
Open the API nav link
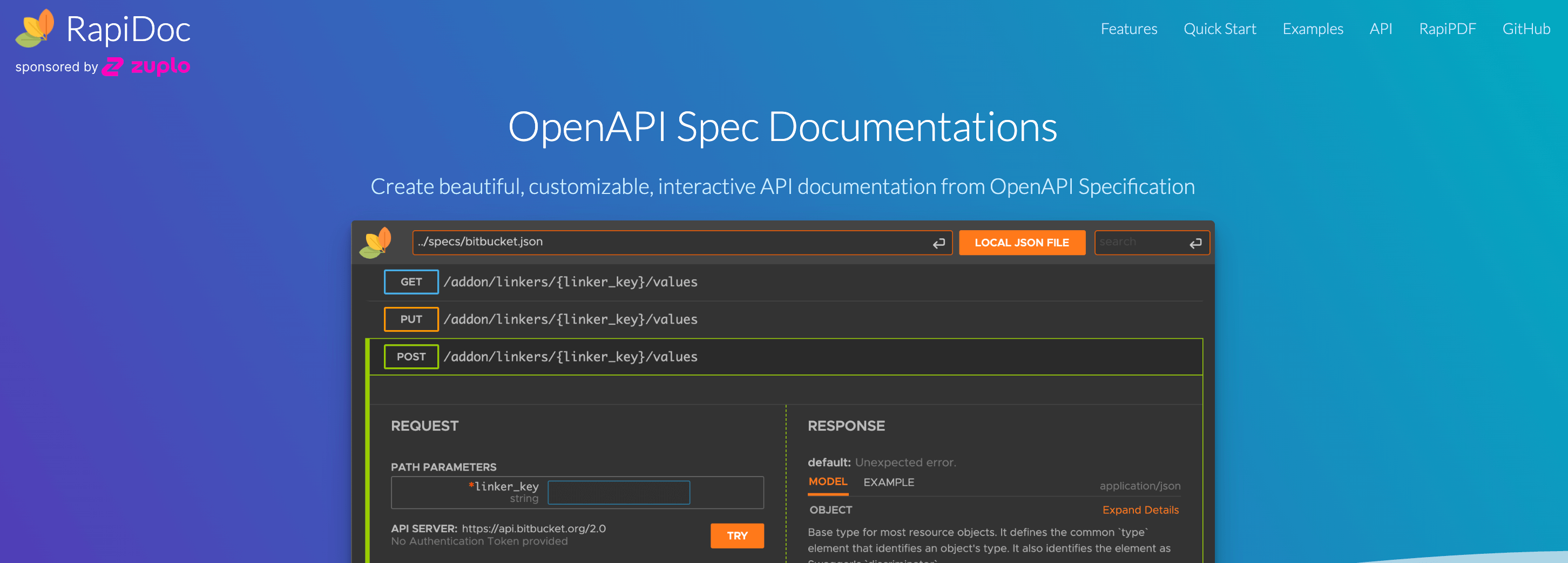tap(1381, 29)
